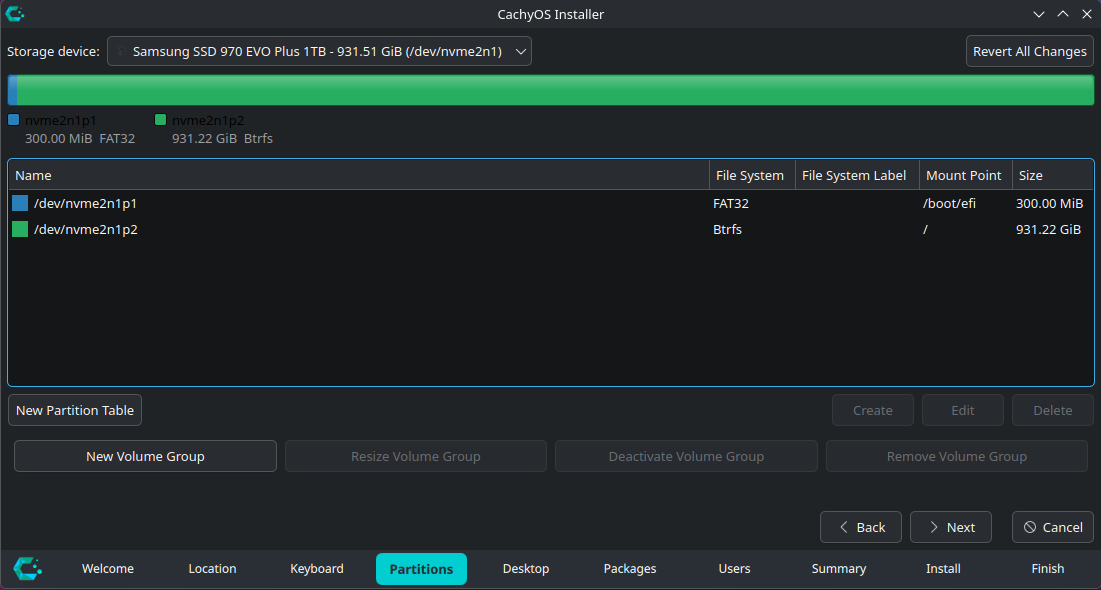The image size is (1101, 590).
Task: Click the nvme2n1p1 legend label
Action: click(61, 120)
